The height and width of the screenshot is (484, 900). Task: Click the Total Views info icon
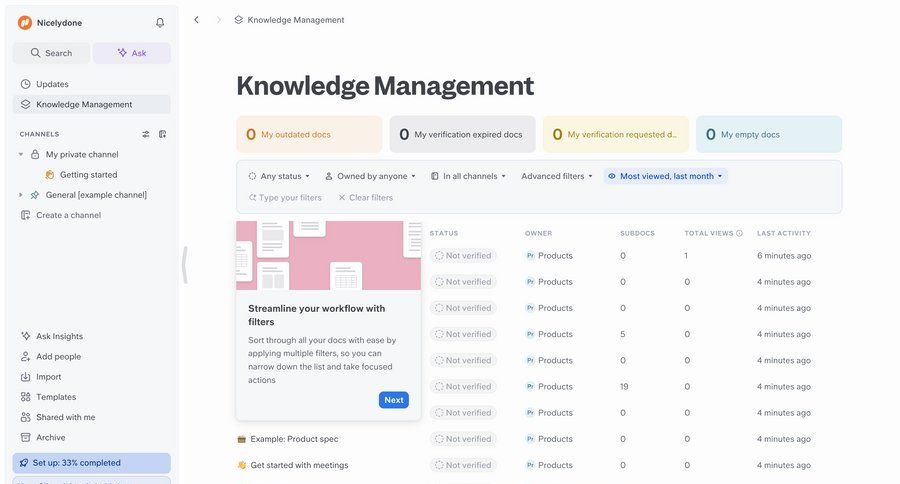point(739,233)
